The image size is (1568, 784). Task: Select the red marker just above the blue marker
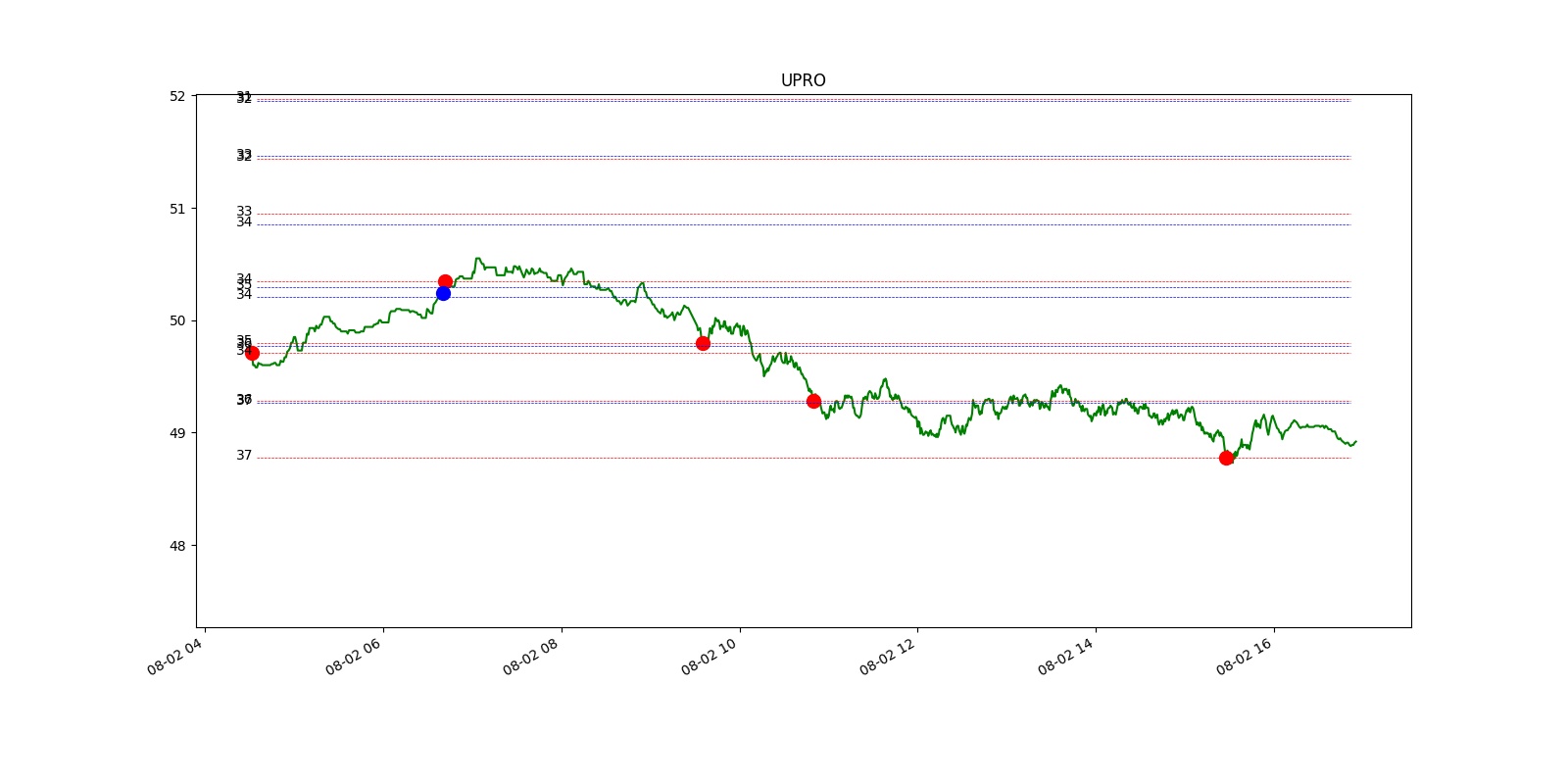tap(445, 281)
